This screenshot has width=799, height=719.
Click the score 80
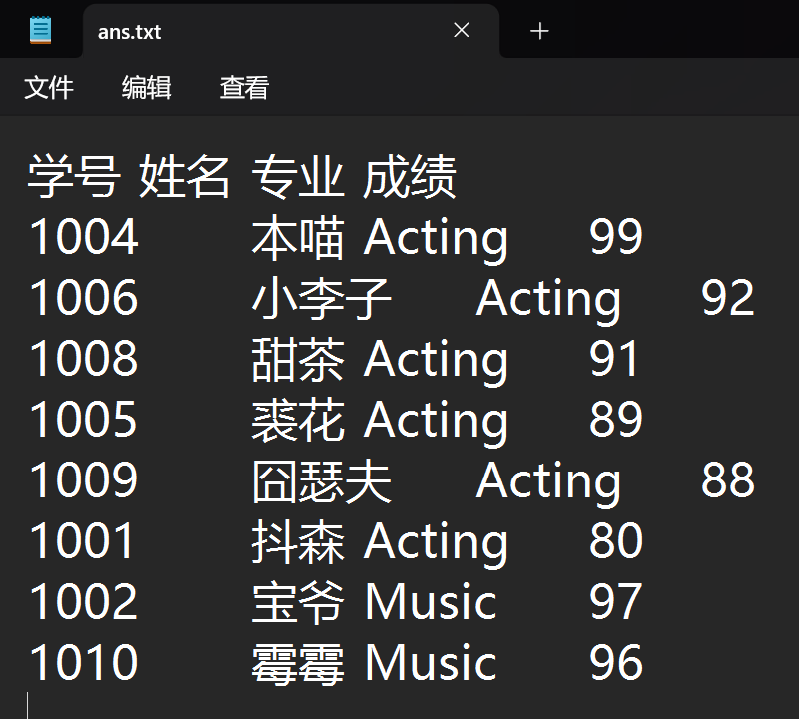click(x=616, y=540)
